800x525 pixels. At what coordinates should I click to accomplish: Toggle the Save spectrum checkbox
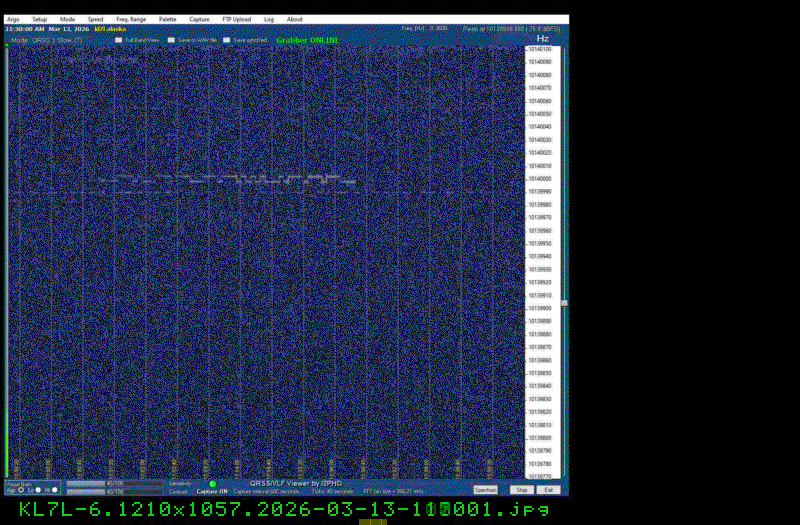tap(227, 40)
